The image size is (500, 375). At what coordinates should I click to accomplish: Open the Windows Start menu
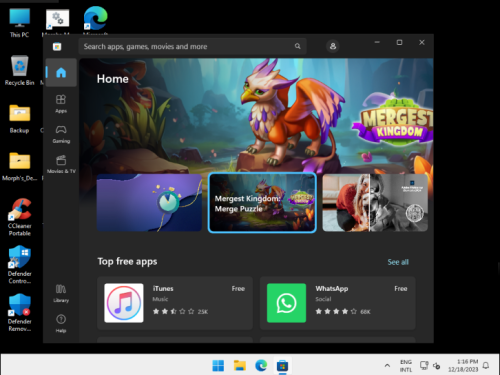(x=218, y=366)
